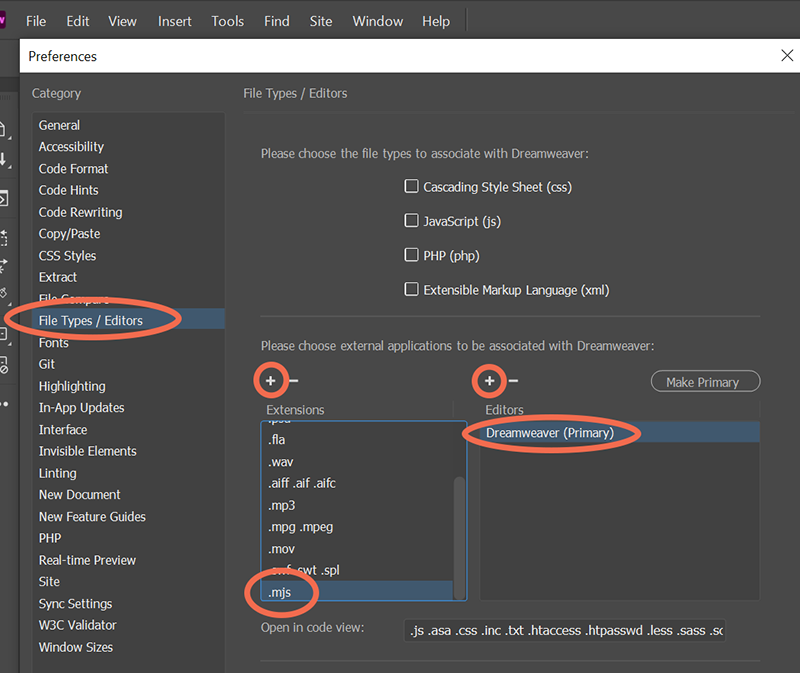Viewport: 800px width, 673px height.
Task: Check the PHP (php) checkbox
Action: [411, 255]
